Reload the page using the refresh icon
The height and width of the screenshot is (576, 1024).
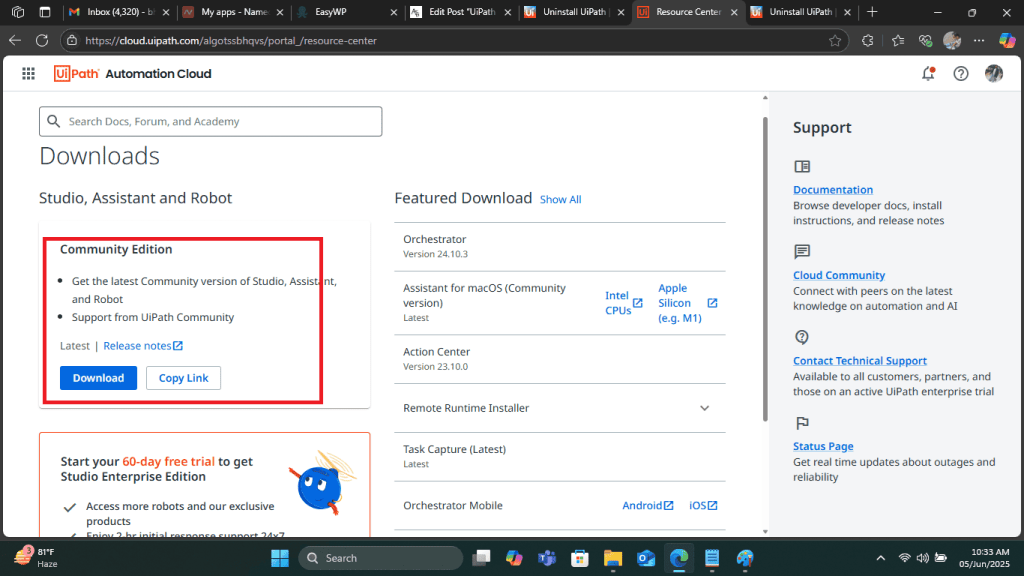tap(41, 41)
